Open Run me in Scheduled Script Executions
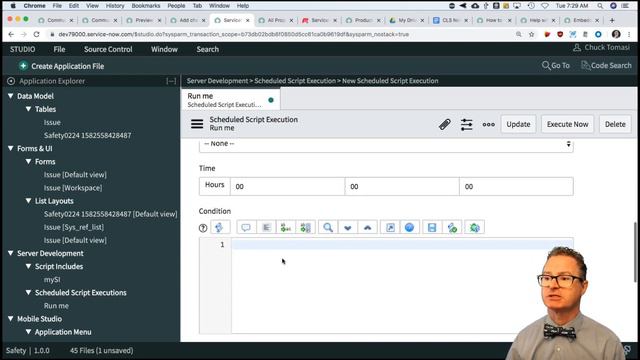The image size is (640, 360). [56, 305]
